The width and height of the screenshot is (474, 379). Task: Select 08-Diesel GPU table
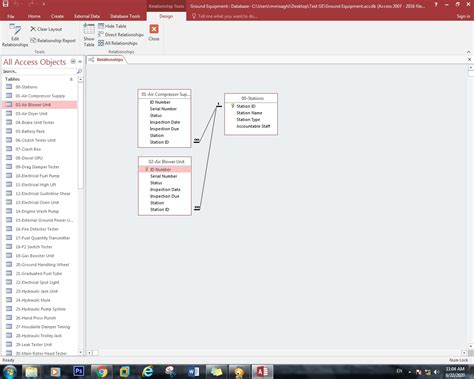point(39,158)
